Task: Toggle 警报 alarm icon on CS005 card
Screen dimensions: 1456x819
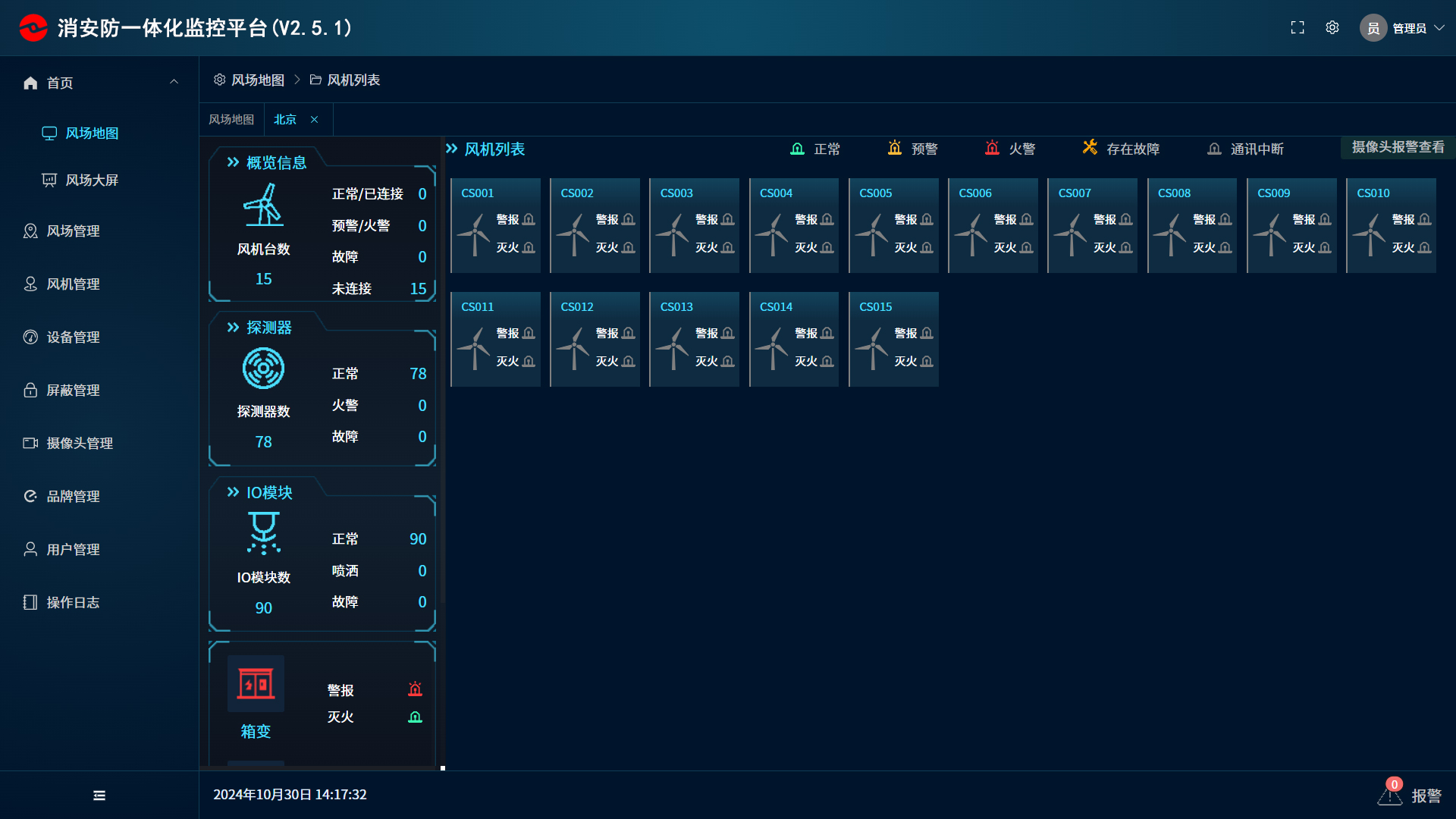Action: click(927, 219)
